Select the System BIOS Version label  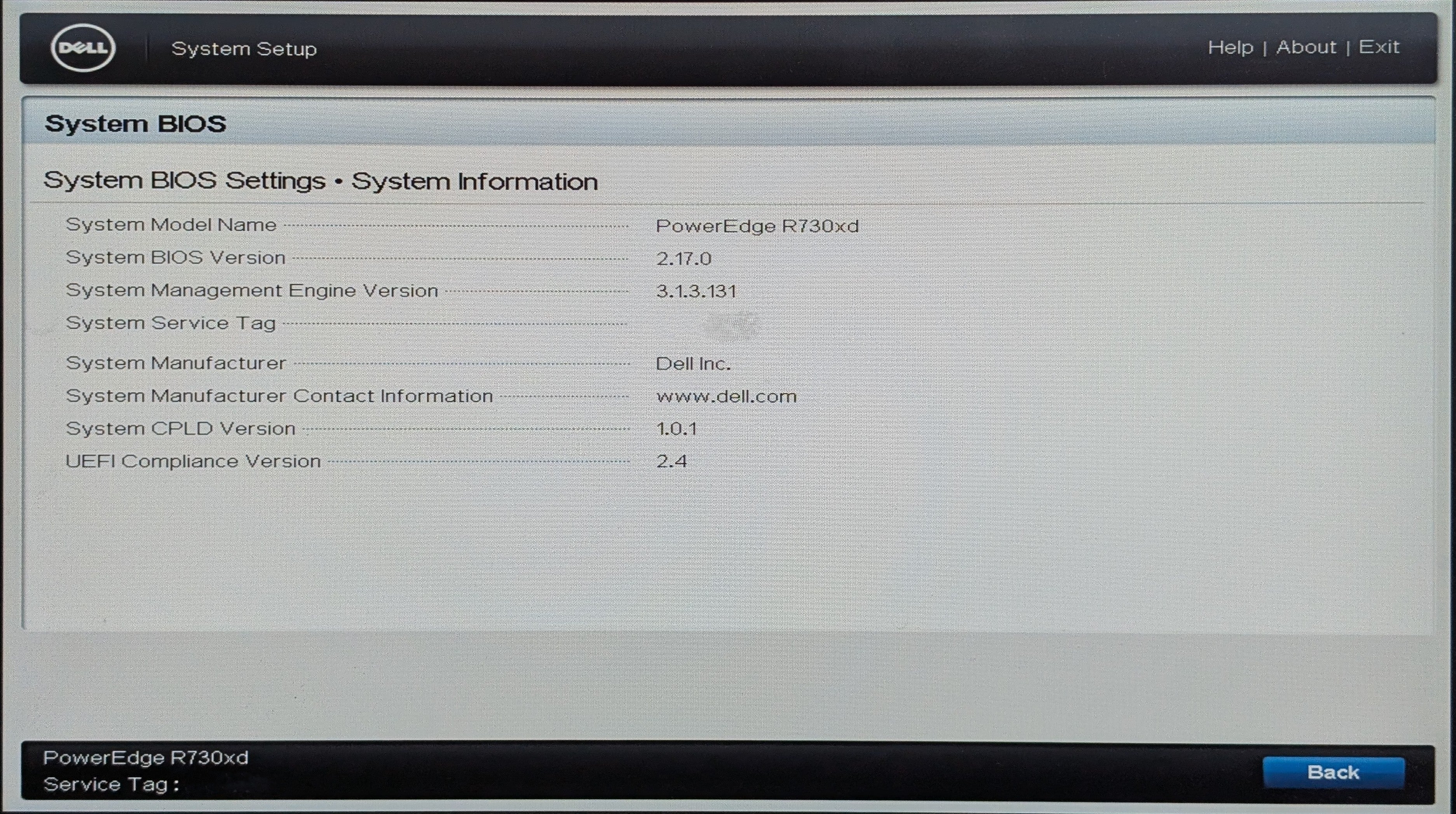(176, 258)
